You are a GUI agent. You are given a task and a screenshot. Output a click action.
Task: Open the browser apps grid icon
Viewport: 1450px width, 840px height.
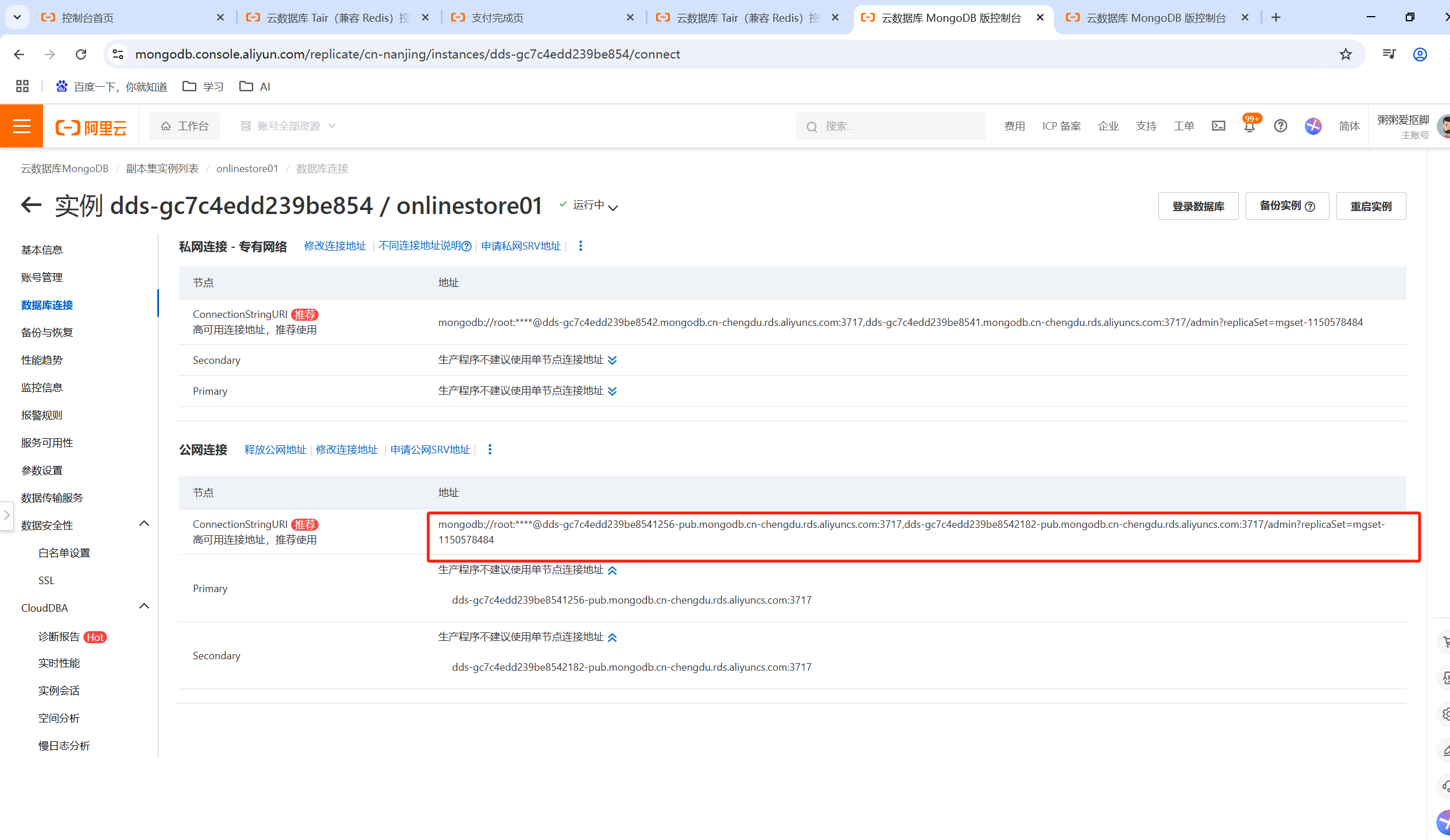point(22,86)
